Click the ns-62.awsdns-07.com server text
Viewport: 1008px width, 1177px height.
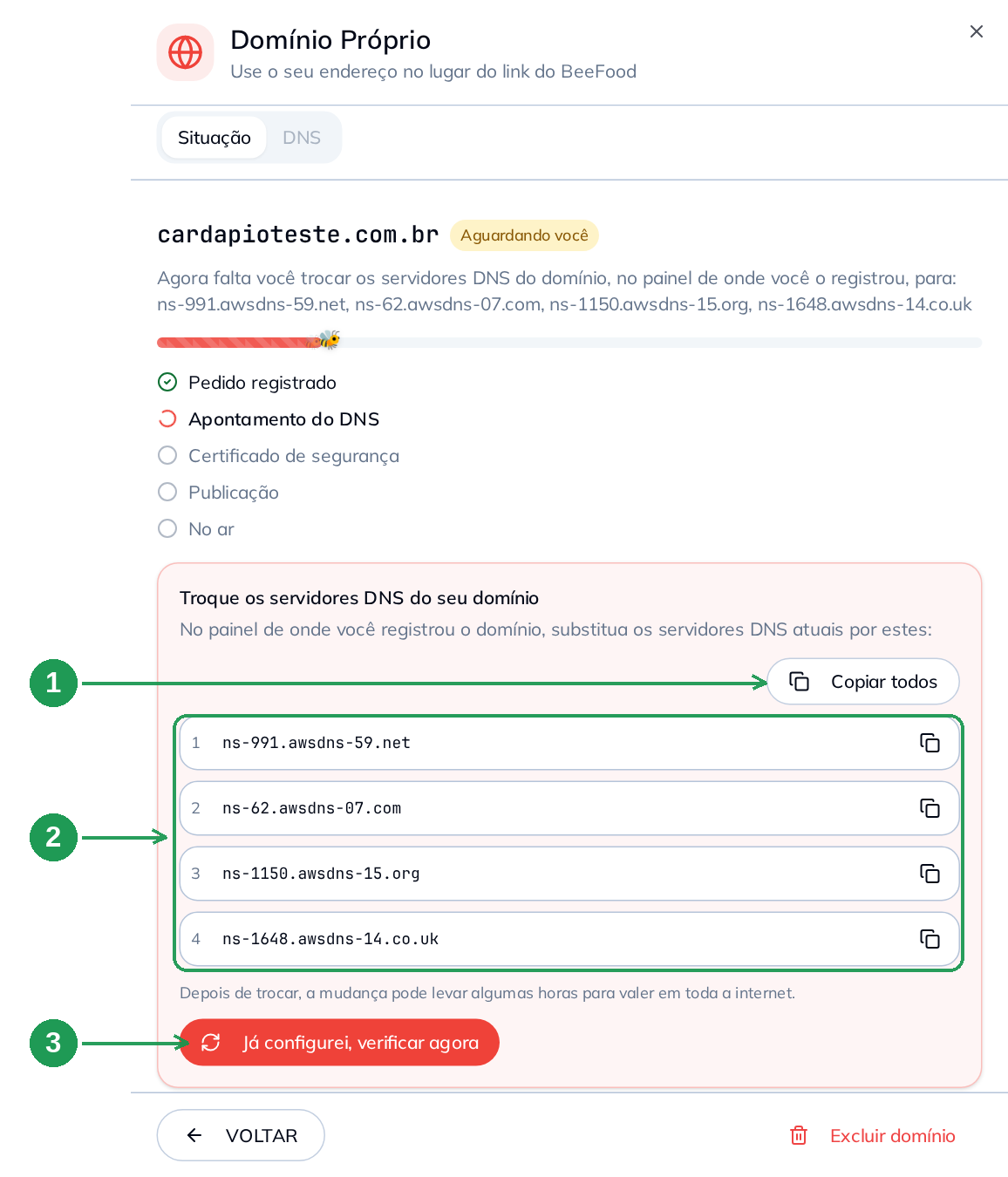(312, 808)
